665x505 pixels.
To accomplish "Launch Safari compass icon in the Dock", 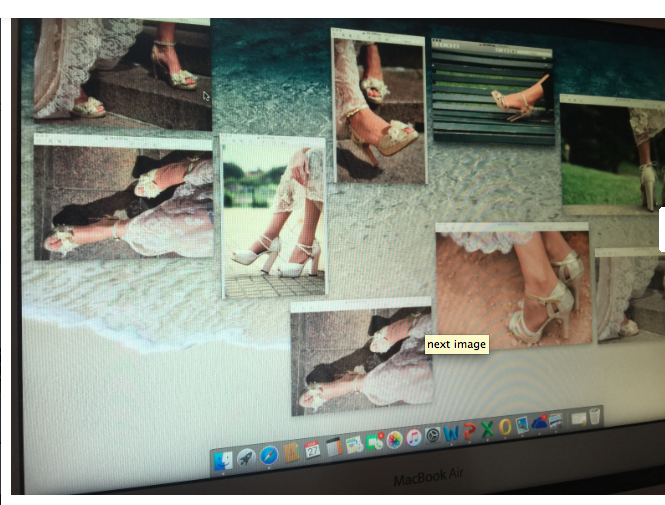I will tap(269, 455).
